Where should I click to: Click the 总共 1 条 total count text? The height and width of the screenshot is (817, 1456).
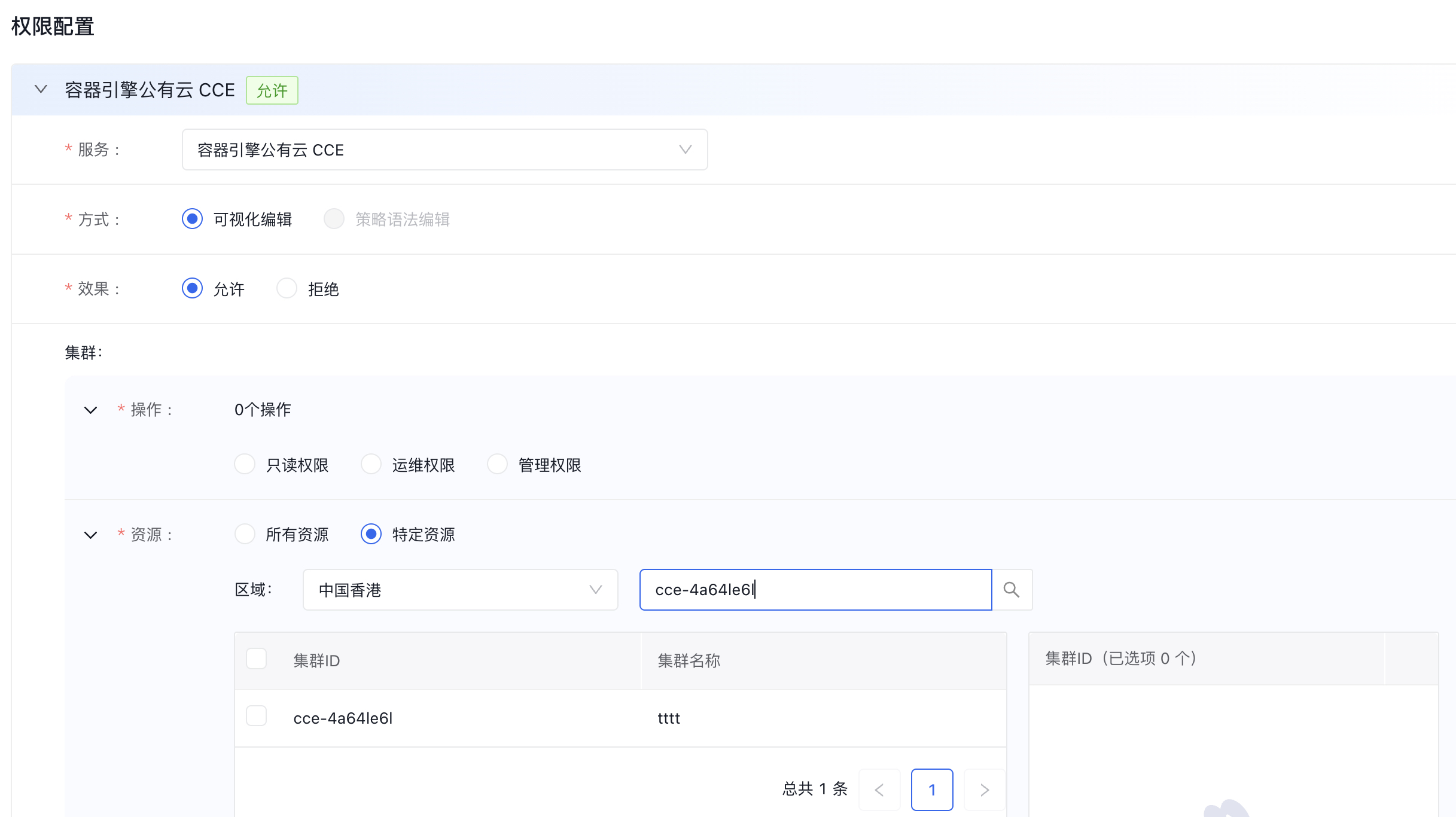[815, 789]
